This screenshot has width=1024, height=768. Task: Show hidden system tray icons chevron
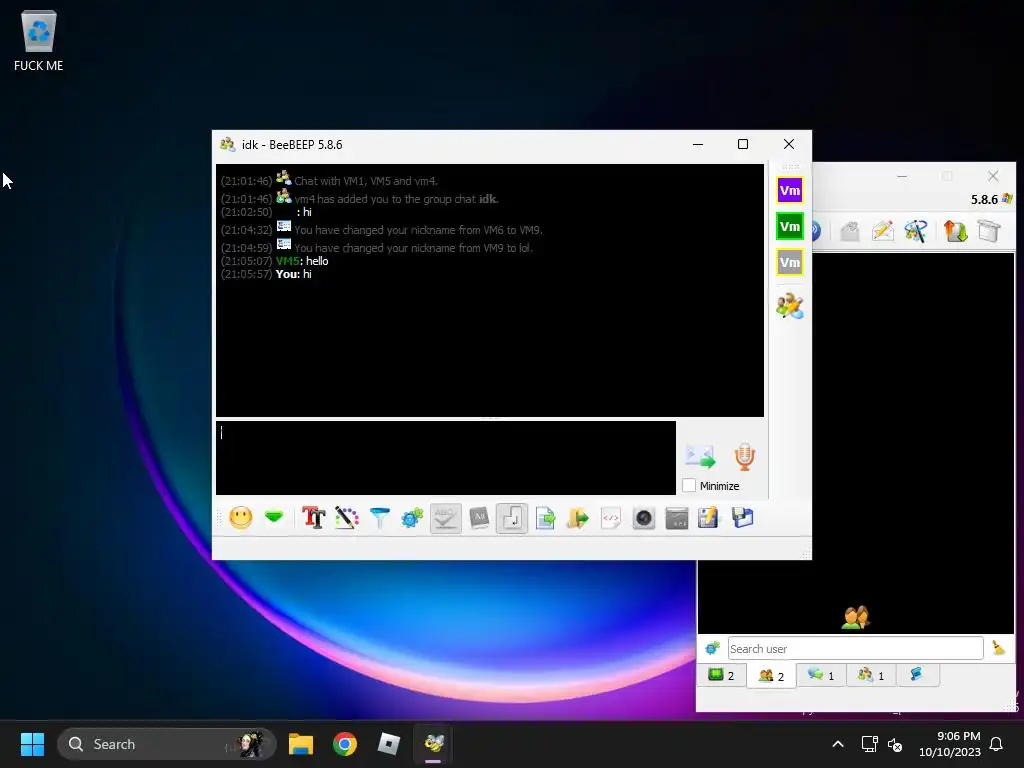(838, 744)
